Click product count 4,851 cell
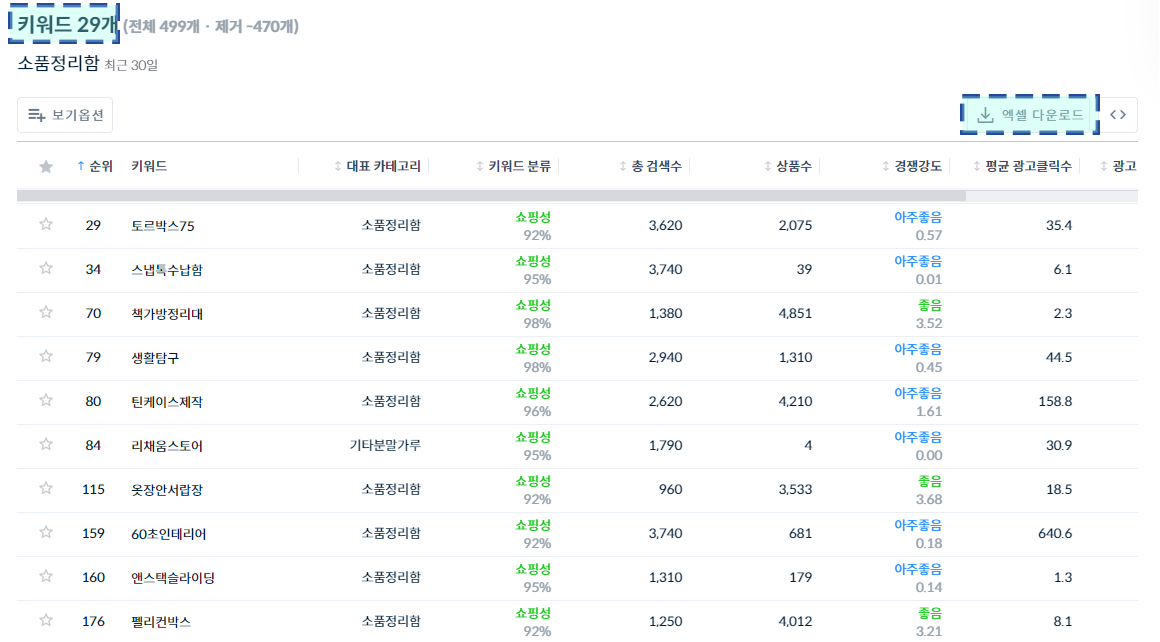 795,314
